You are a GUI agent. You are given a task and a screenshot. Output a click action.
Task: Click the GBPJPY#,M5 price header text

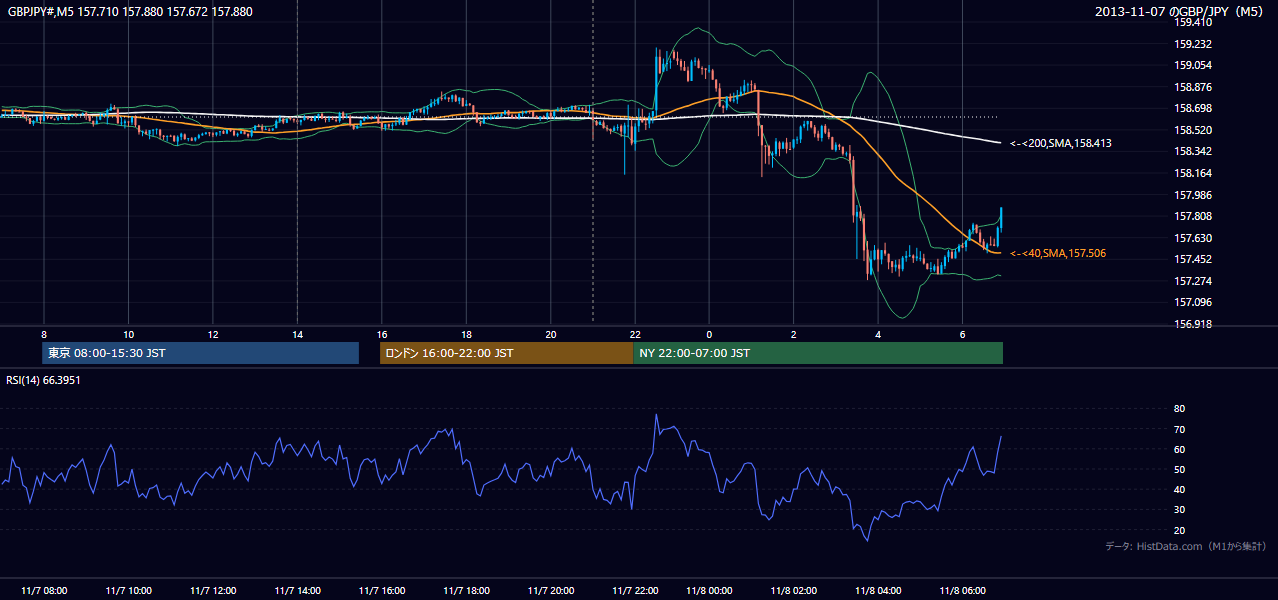click(x=130, y=12)
